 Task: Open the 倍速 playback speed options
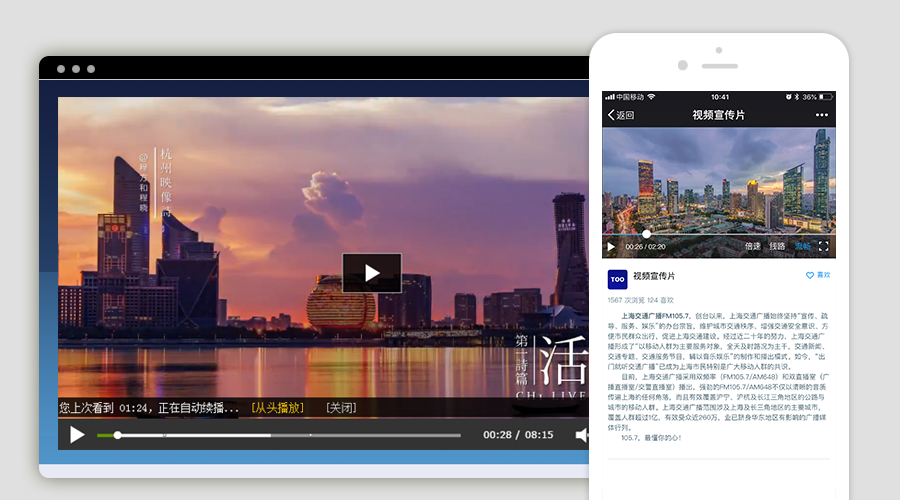pyautogui.click(x=752, y=246)
